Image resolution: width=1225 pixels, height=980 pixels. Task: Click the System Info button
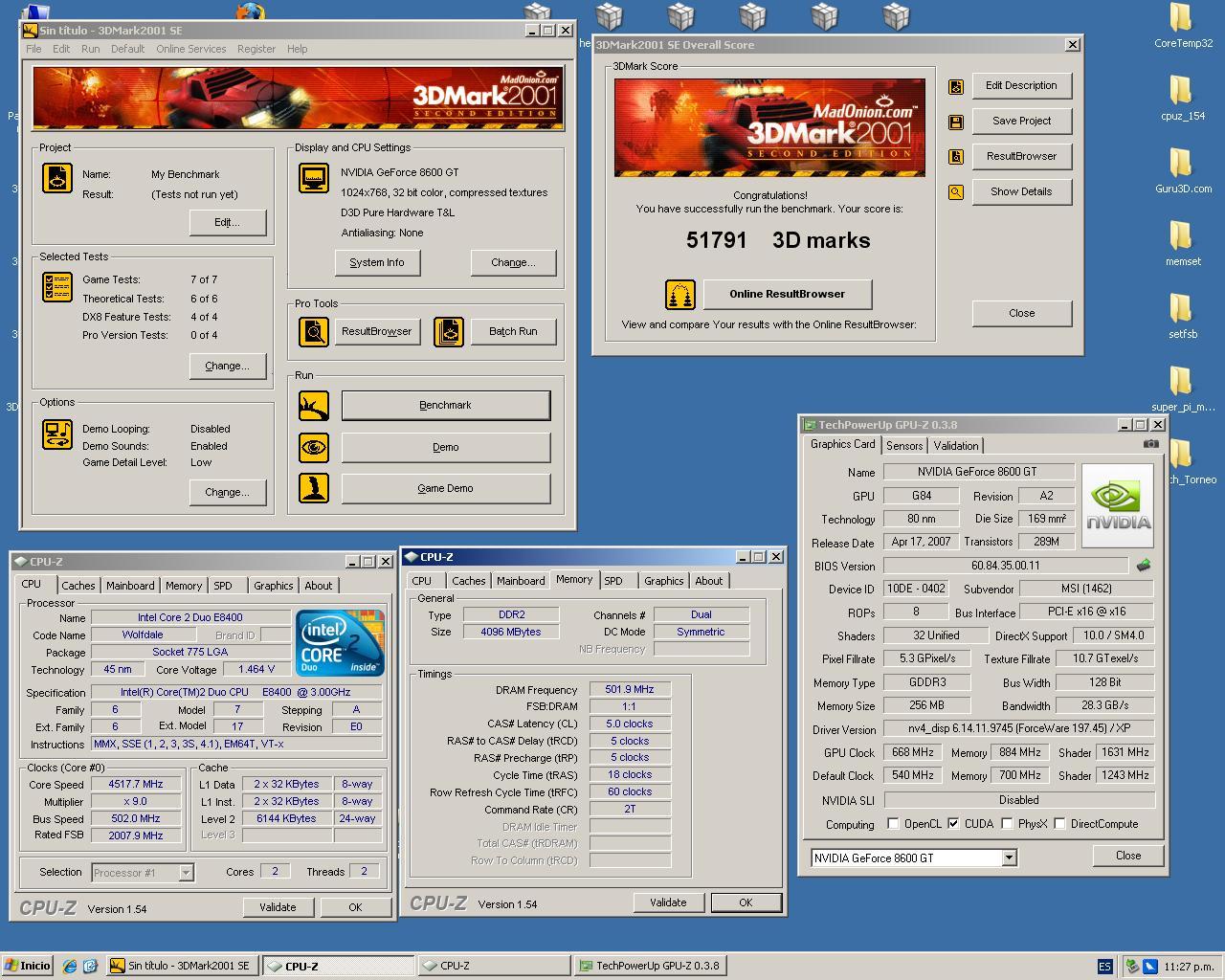pyautogui.click(x=377, y=262)
